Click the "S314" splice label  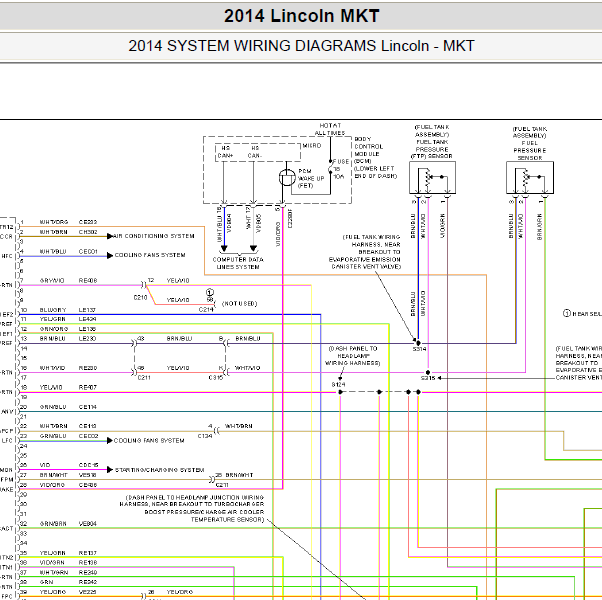coord(419,349)
